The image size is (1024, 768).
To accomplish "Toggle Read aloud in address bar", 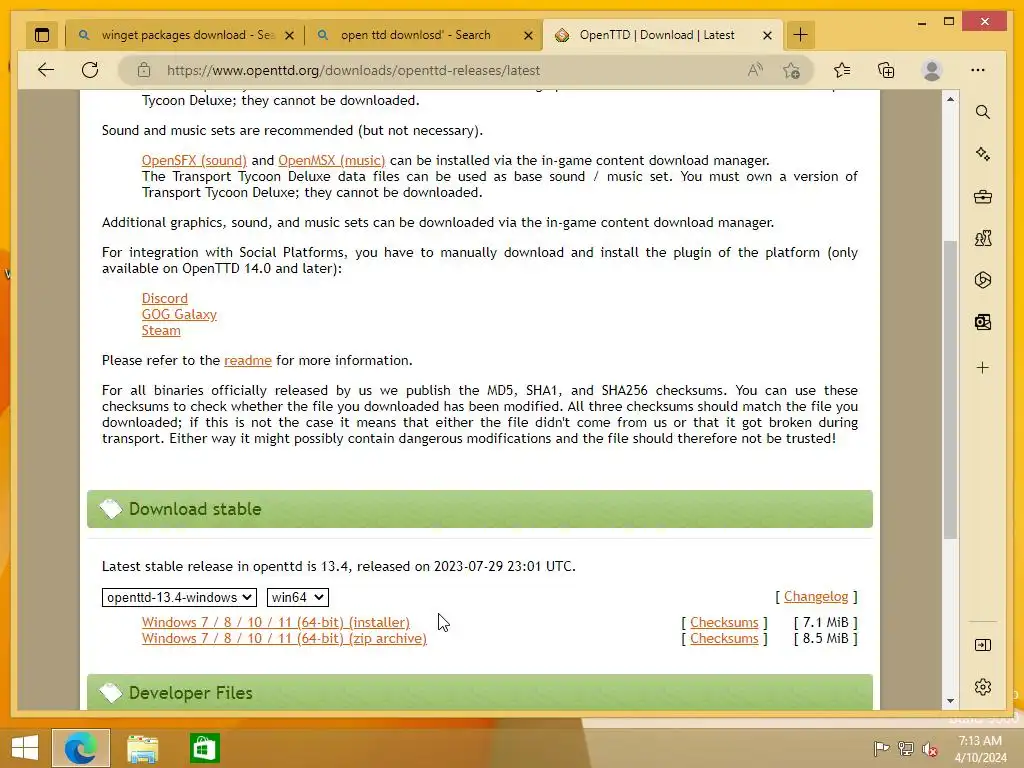I will coord(756,70).
